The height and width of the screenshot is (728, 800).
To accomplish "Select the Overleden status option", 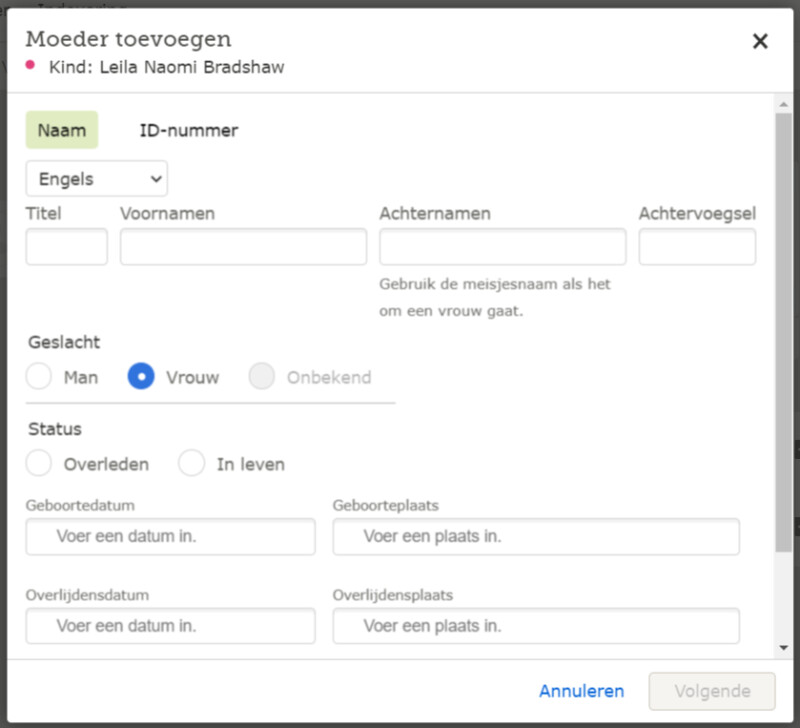I will pyautogui.click(x=39, y=463).
